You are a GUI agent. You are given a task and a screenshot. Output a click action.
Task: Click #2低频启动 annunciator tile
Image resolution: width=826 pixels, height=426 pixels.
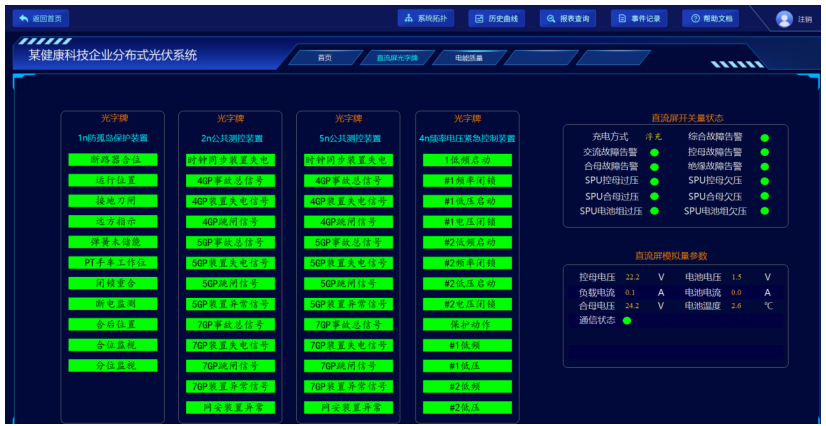tap(467, 242)
